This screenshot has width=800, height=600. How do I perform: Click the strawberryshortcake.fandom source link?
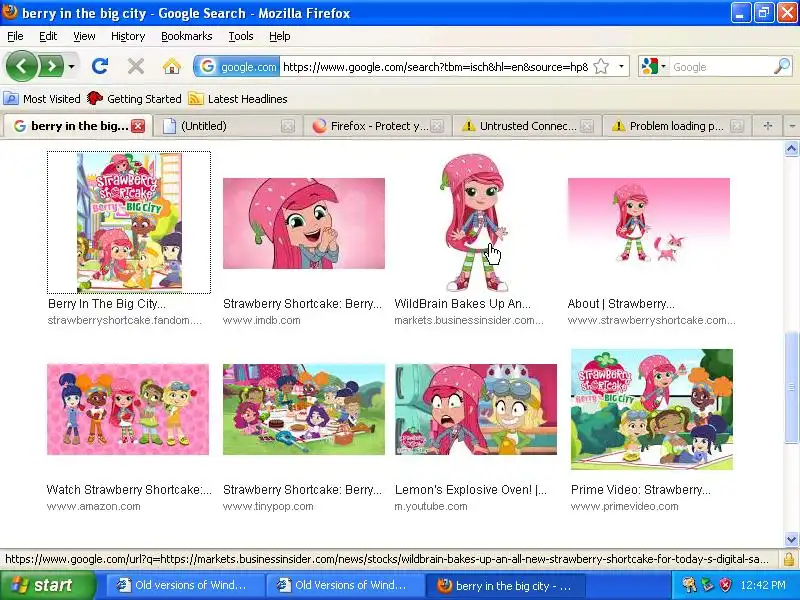(x=124, y=320)
